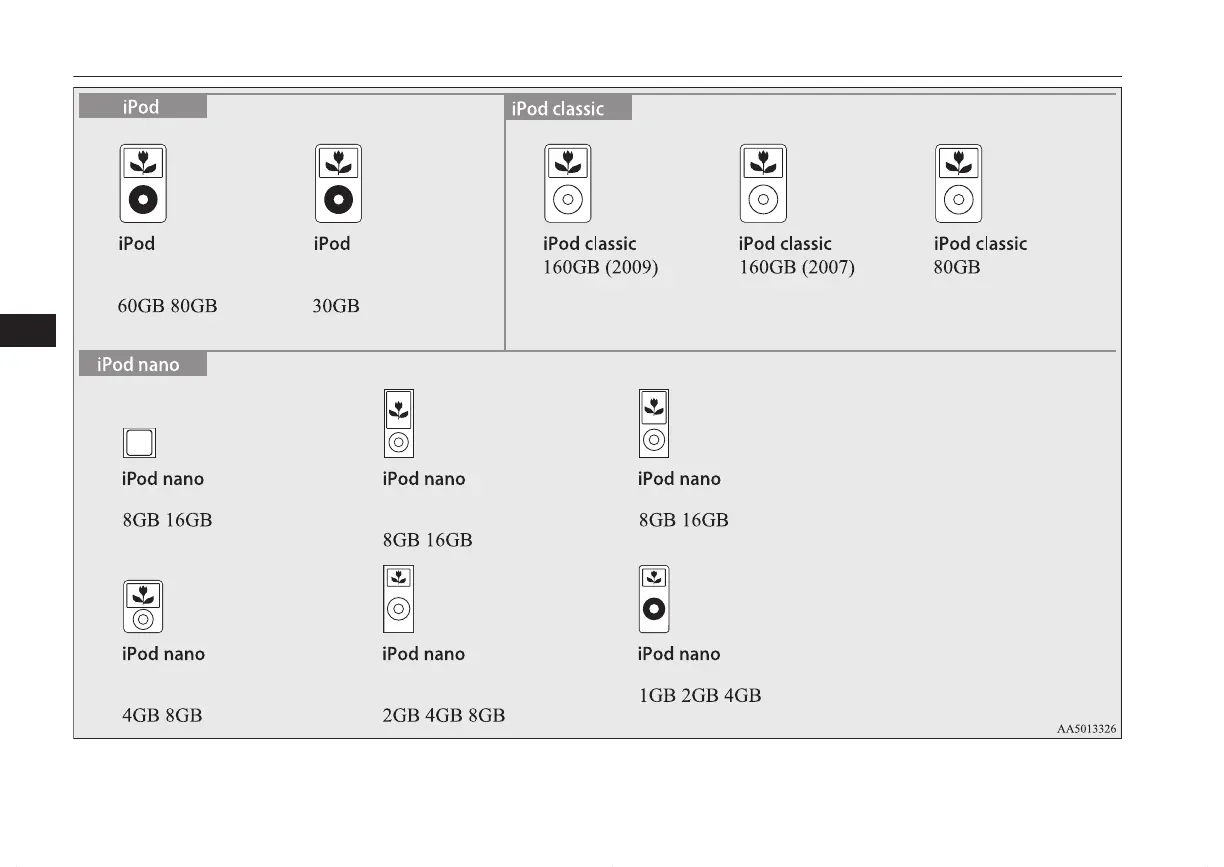Click the iPod icon above 30GB
This screenshot has width=1224, height=867.
338,184
